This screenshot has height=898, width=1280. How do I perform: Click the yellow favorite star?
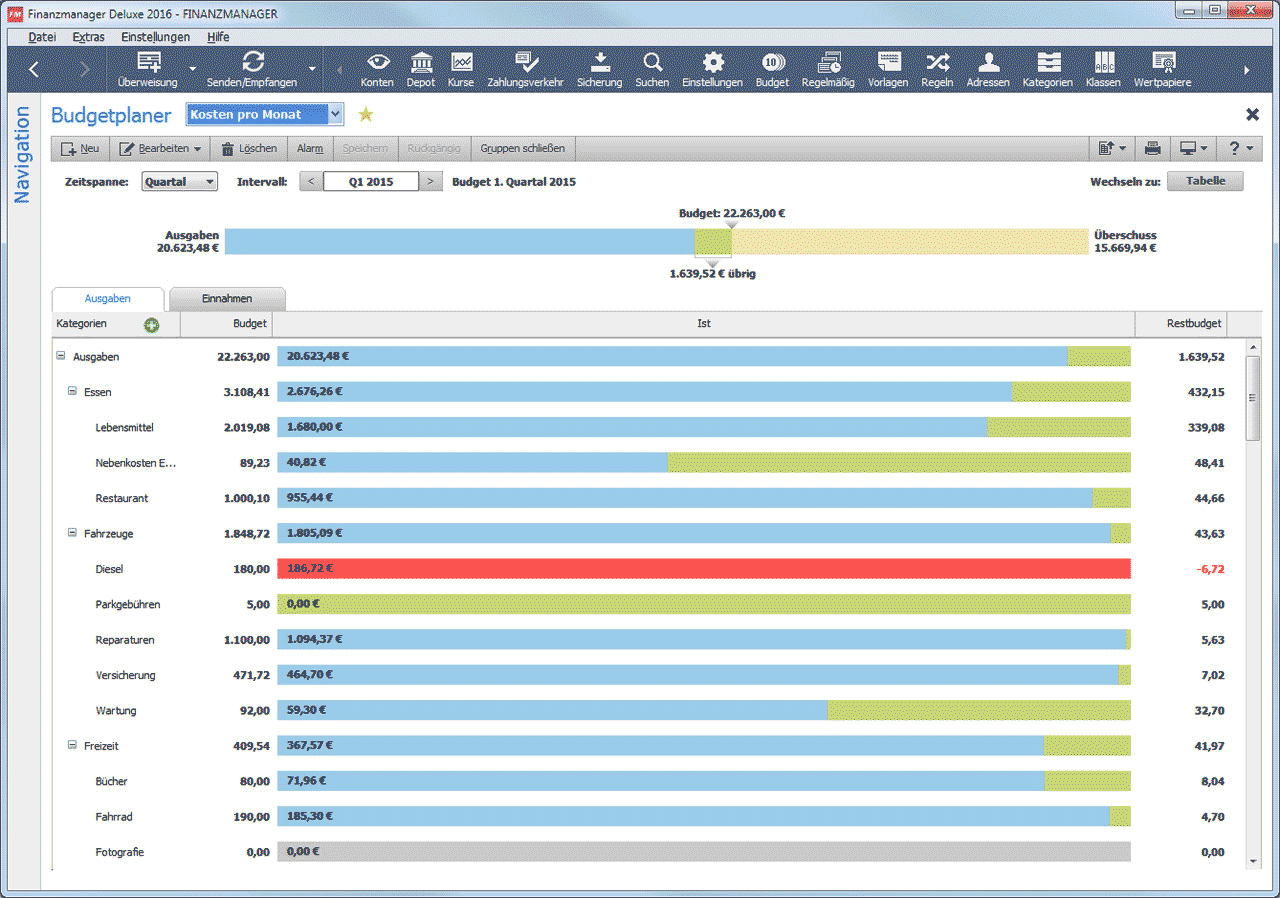click(x=366, y=115)
